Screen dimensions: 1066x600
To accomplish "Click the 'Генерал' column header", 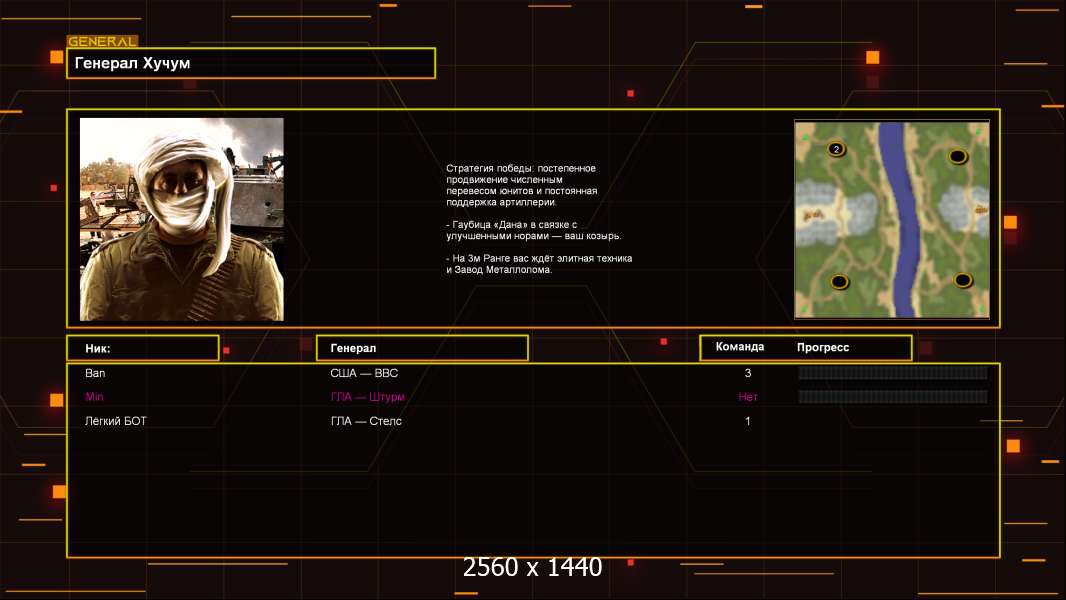I will point(422,348).
